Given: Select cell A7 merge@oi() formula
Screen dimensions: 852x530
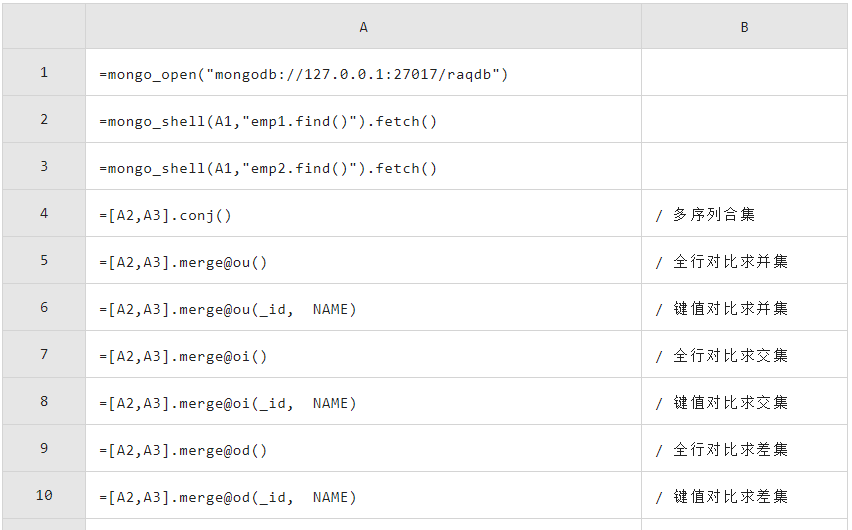Looking at the screenshot, I should point(363,354).
